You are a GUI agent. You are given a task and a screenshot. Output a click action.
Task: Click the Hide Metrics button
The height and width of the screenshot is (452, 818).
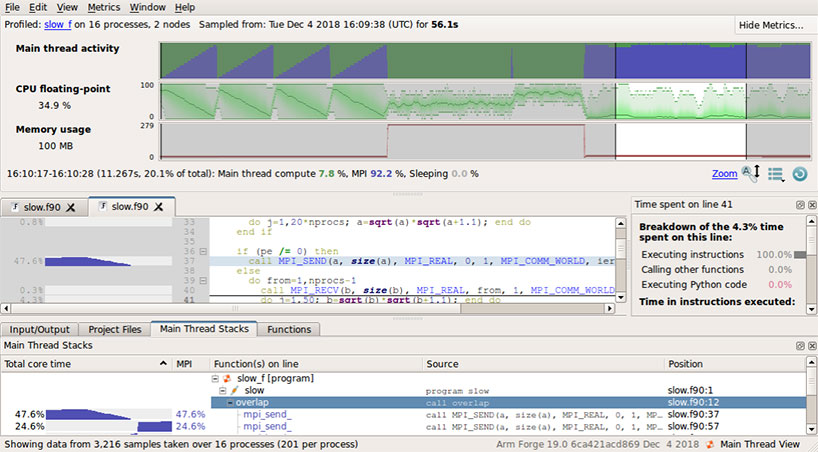point(770,25)
